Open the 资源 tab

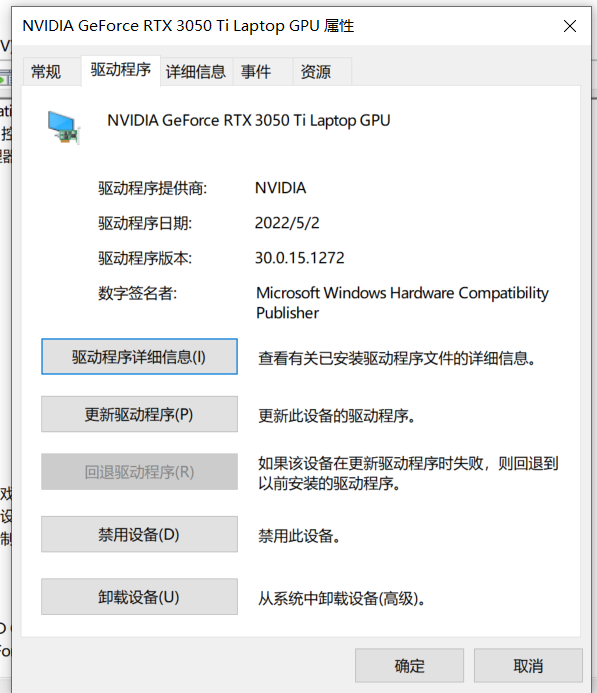(322, 71)
